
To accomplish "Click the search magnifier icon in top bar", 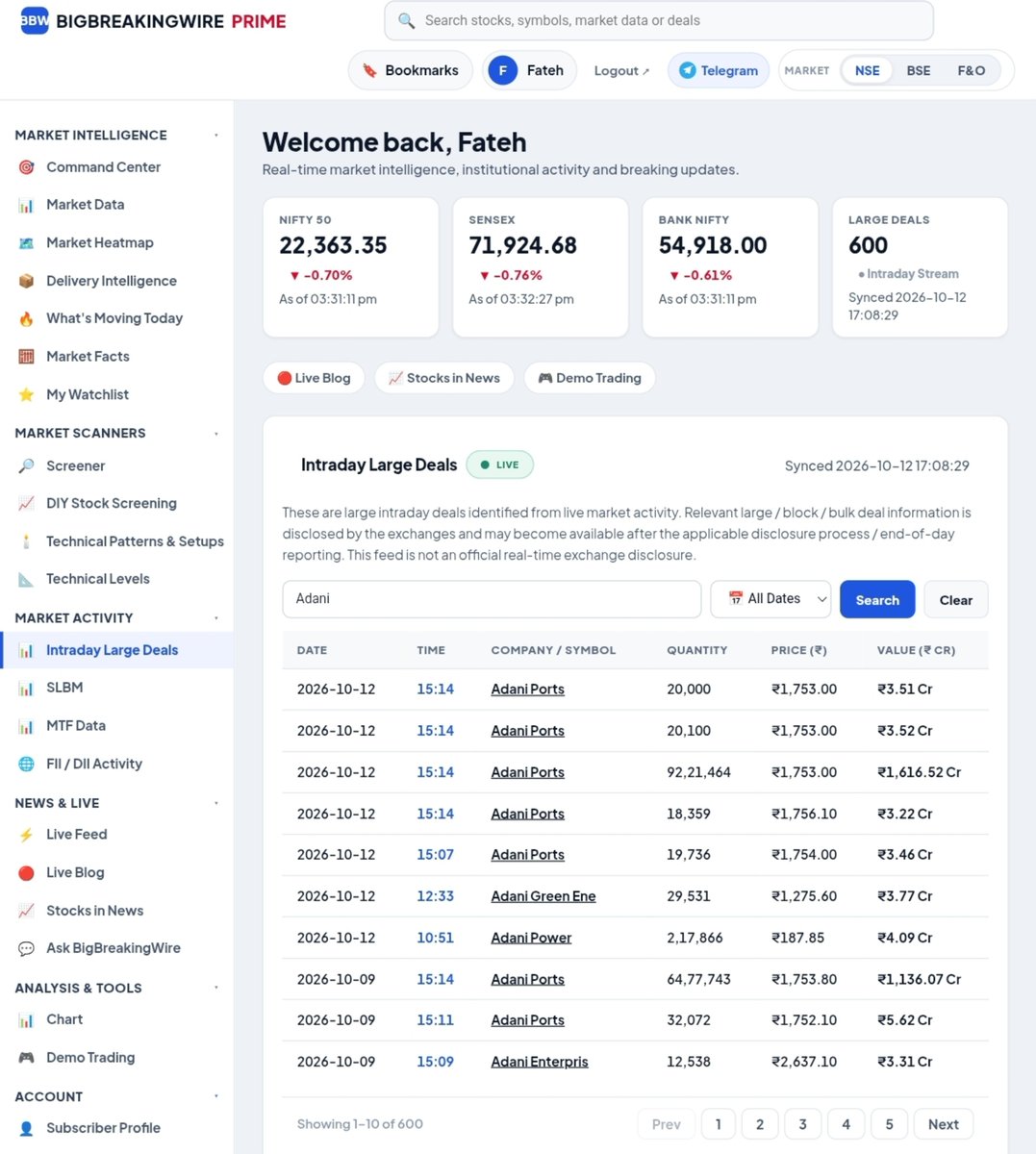I will tap(407, 20).
